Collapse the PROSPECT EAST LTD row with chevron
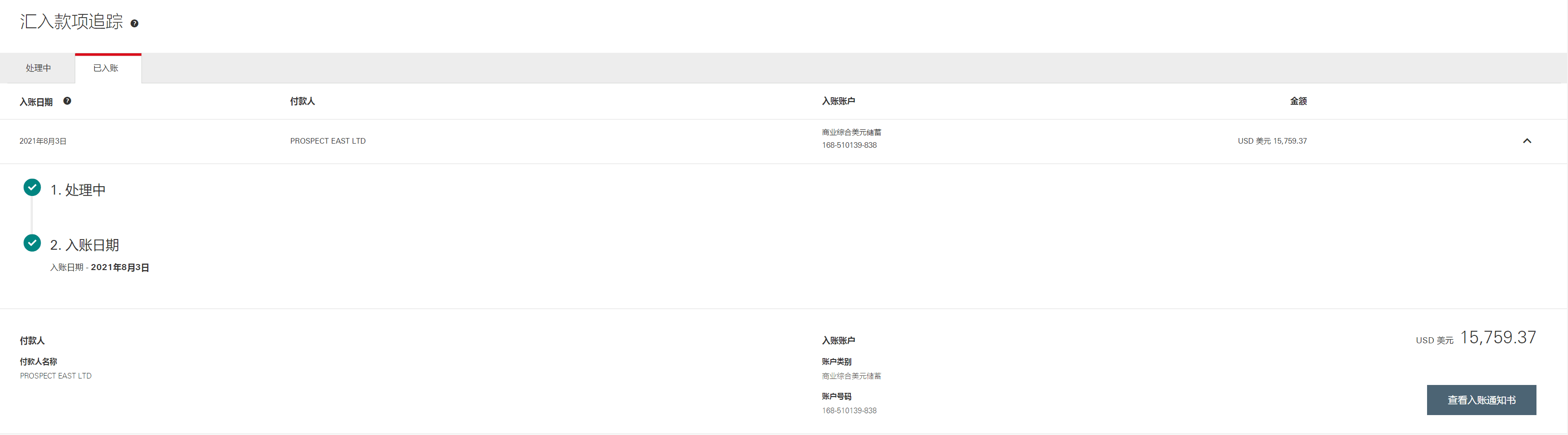The image size is (1568, 435). (1527, 141)
